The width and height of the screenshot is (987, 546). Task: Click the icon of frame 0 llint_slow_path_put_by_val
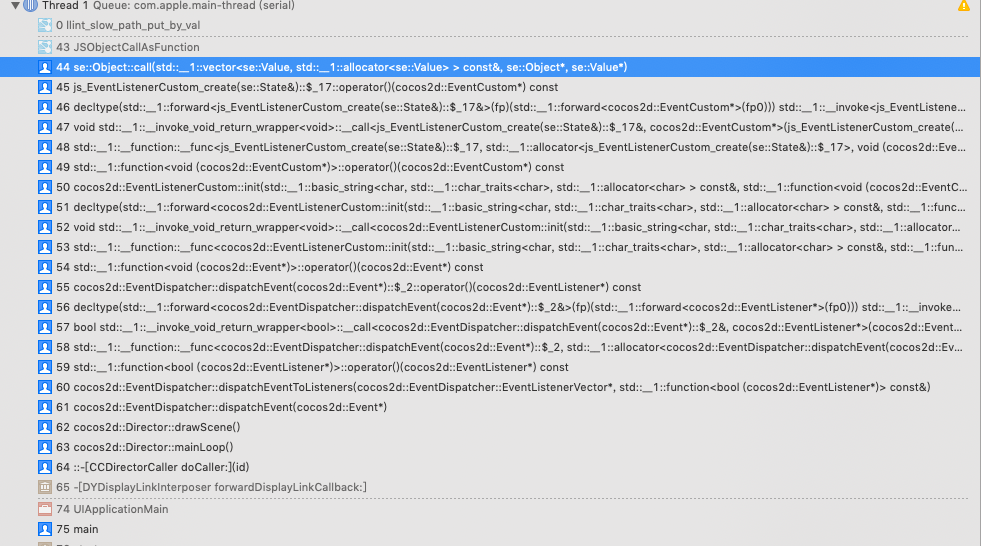pos(45,25)
